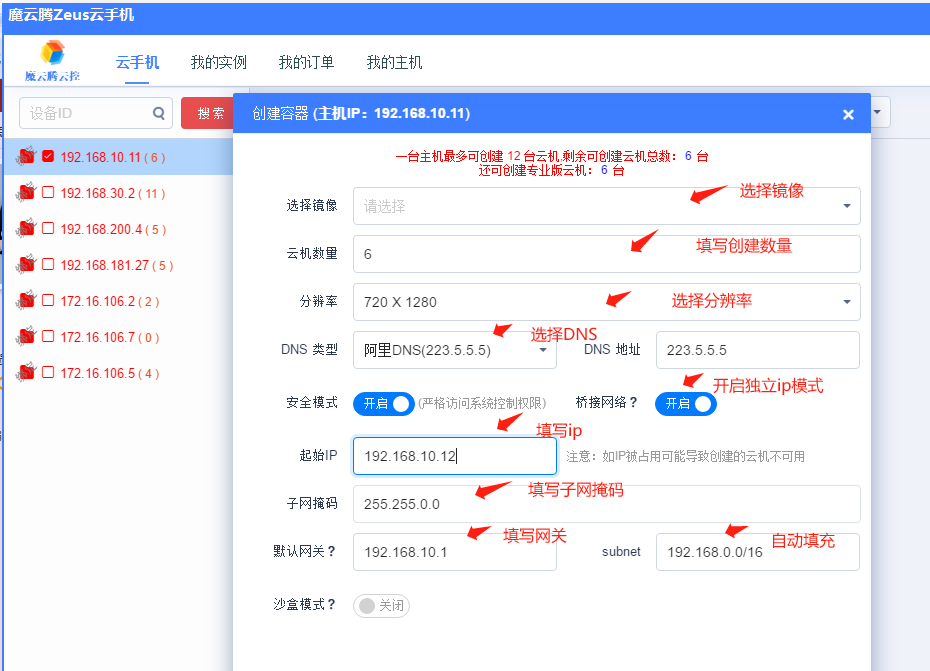This screenshot has width=930, height=671.
Task: Click the host icon beside 192.168.30.2
Action: point(26,193)
